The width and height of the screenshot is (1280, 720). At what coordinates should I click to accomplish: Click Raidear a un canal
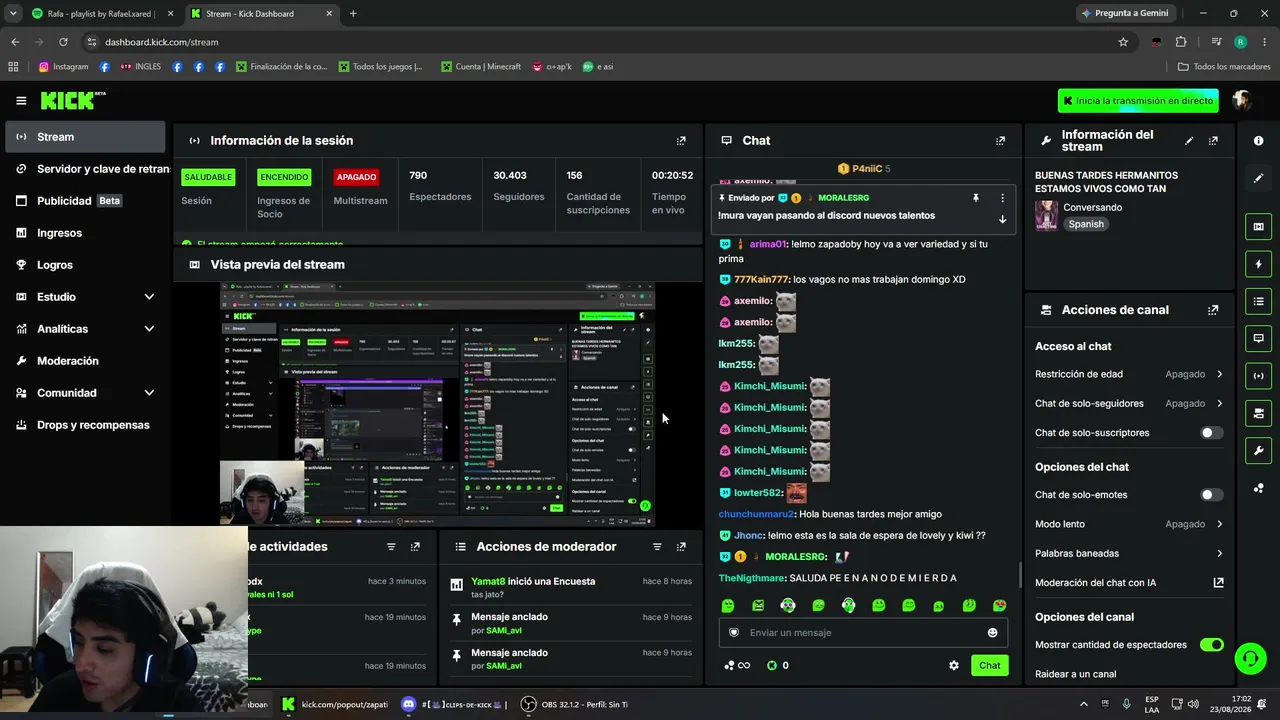[1075, 674]
